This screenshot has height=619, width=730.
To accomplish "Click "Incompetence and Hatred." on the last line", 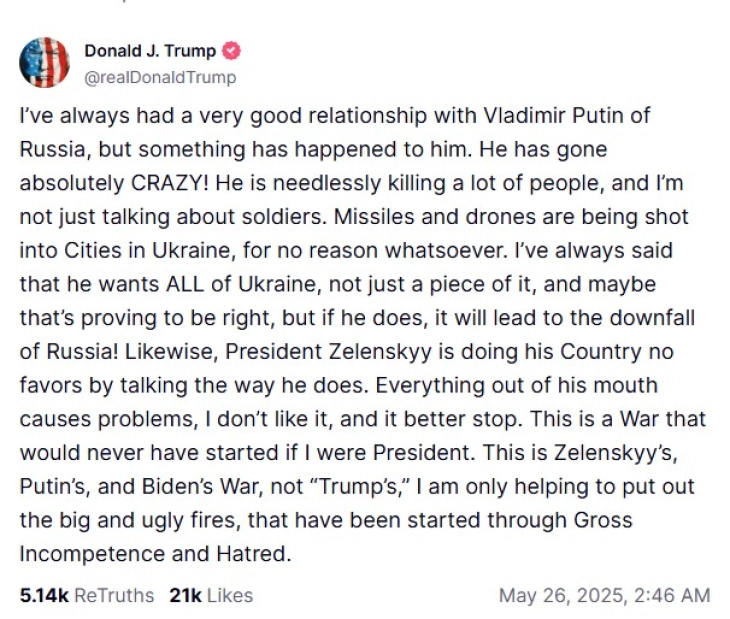I will tap(155, 554).
